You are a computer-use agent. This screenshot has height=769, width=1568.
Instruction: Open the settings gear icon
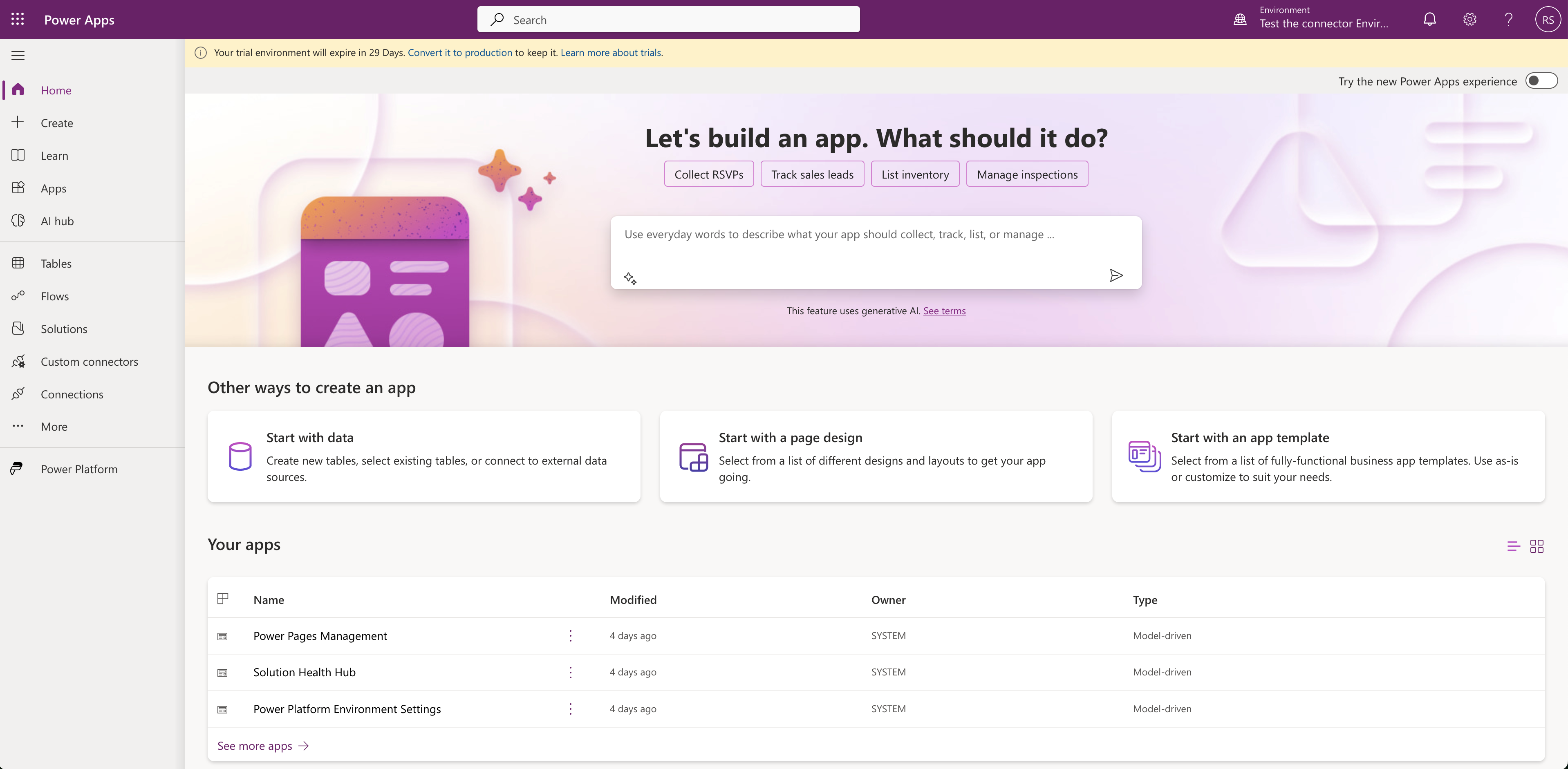tap(1469, 20)
